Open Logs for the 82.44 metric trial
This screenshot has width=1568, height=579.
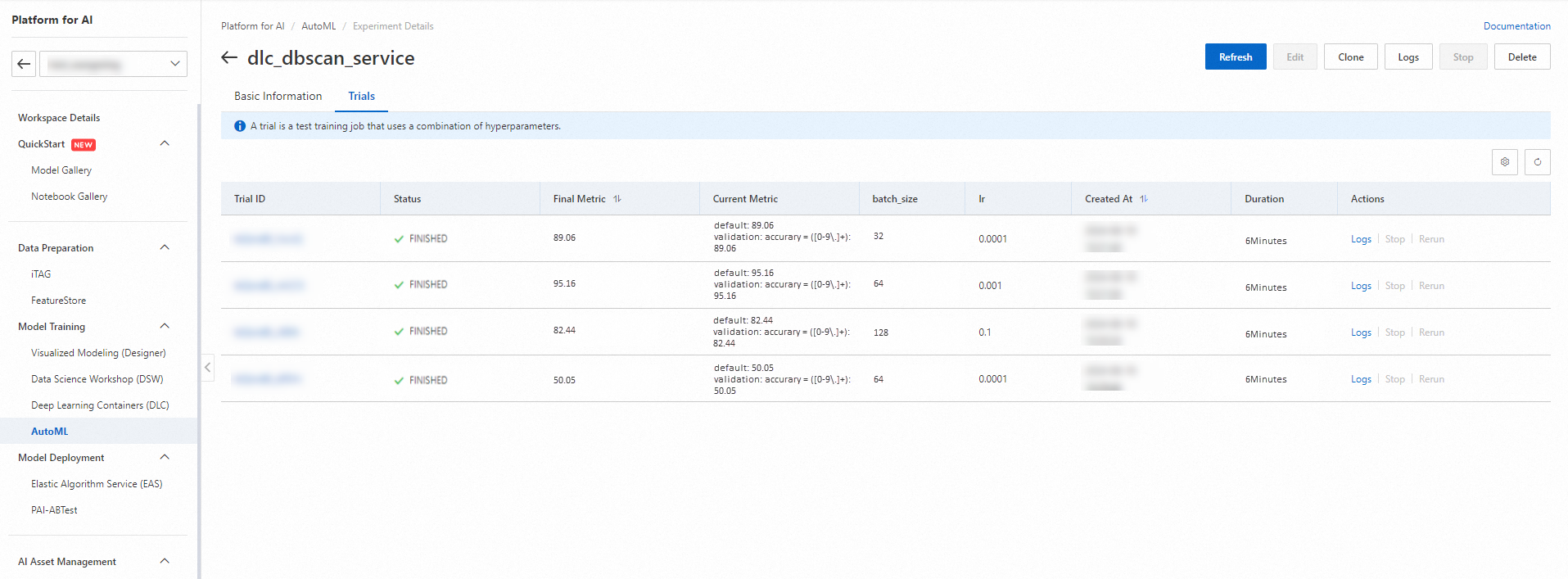1361,332
